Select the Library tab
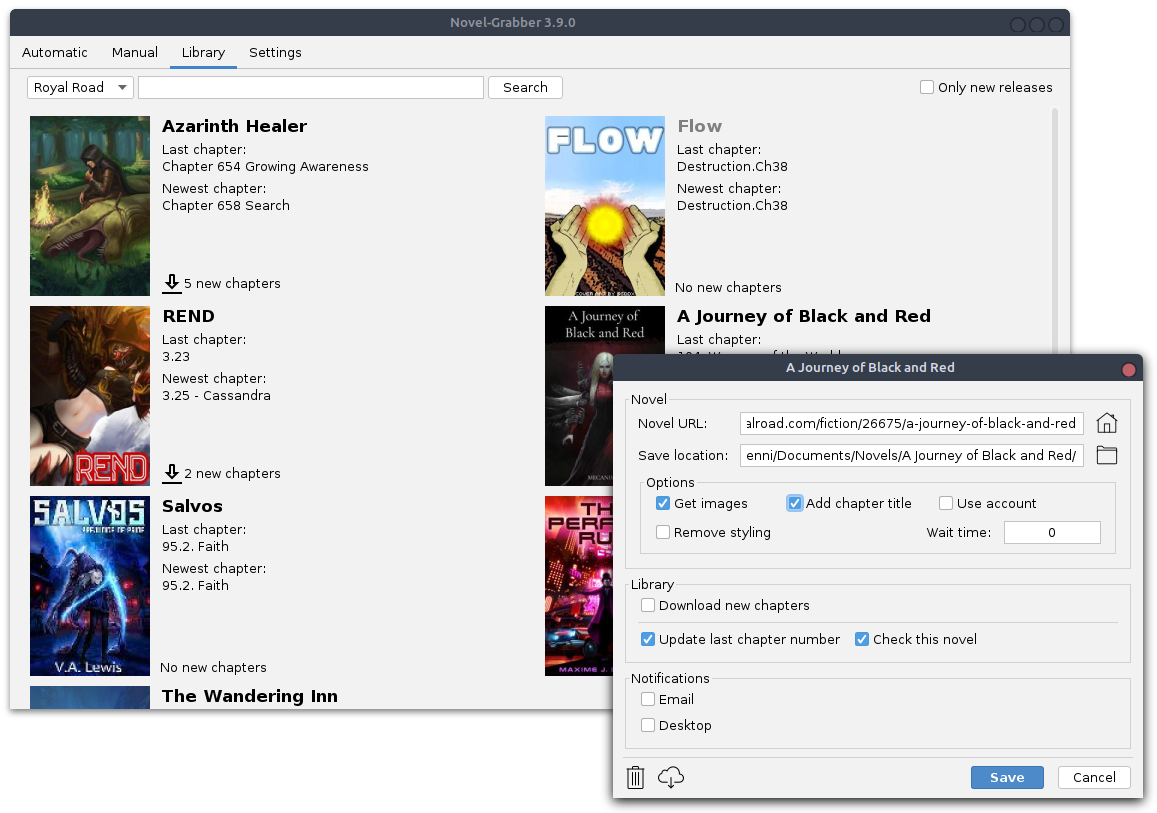The height and width of the screenshot is (813, 1157). 203,52
